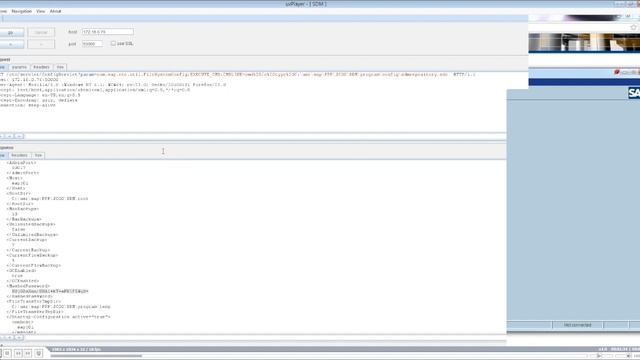Switch to the response headers tab
This screenshot has height=360, width=640.
[19, 156]
